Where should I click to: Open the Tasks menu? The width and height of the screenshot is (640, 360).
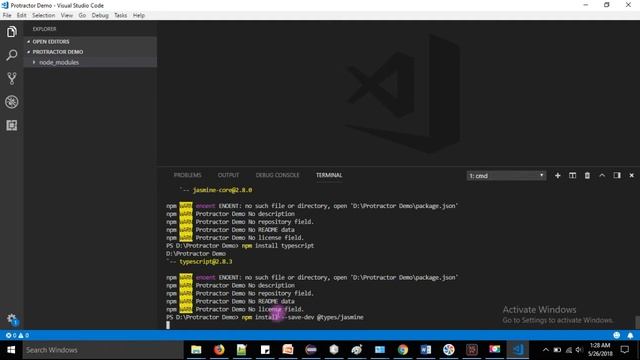click(x=120, y=16)
